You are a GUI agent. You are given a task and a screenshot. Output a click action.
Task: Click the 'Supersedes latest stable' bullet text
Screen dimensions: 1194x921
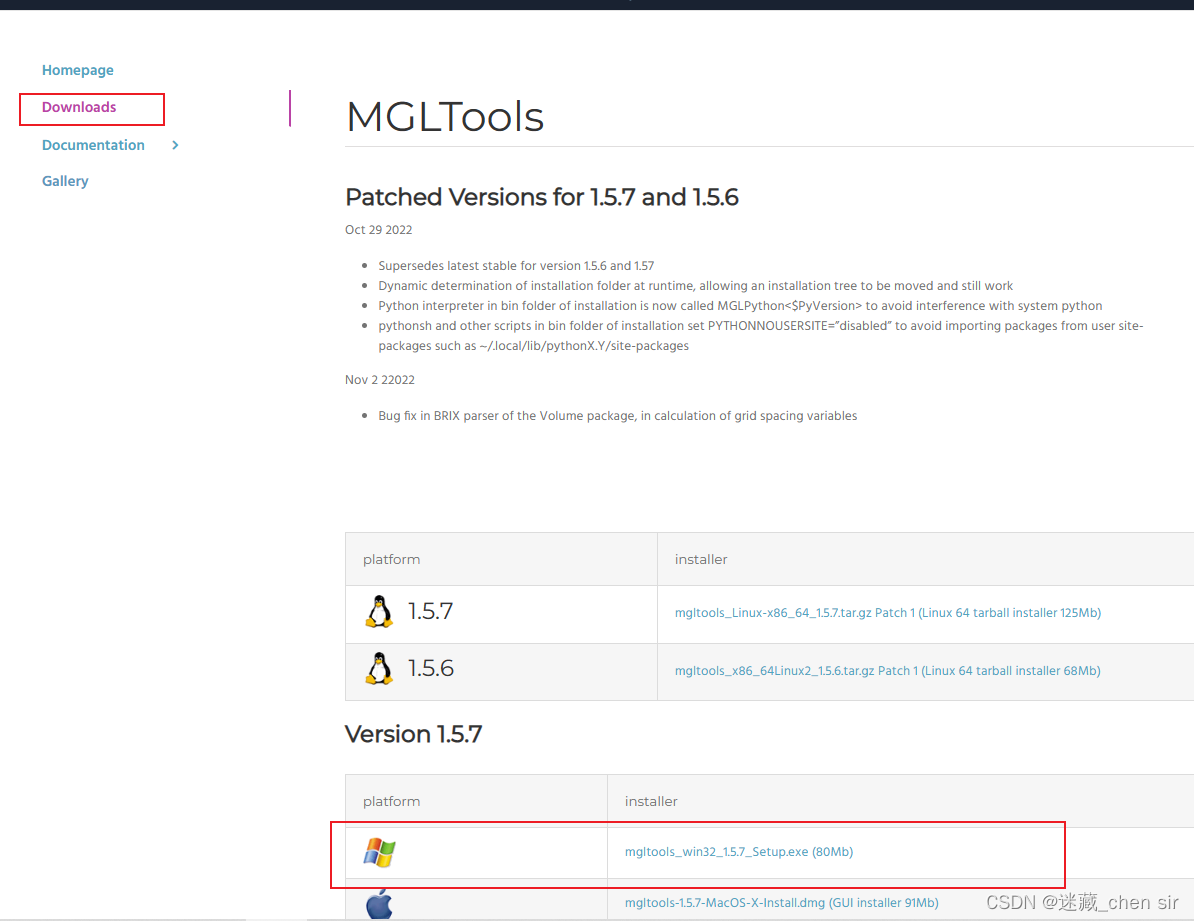coord(516,266)
